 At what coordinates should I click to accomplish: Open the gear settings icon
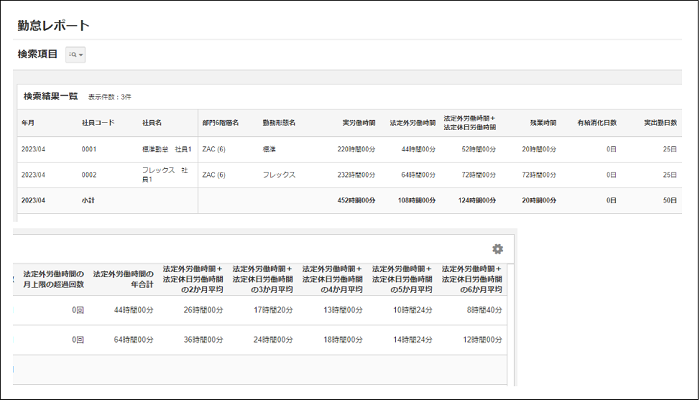(x=497, y=249)
